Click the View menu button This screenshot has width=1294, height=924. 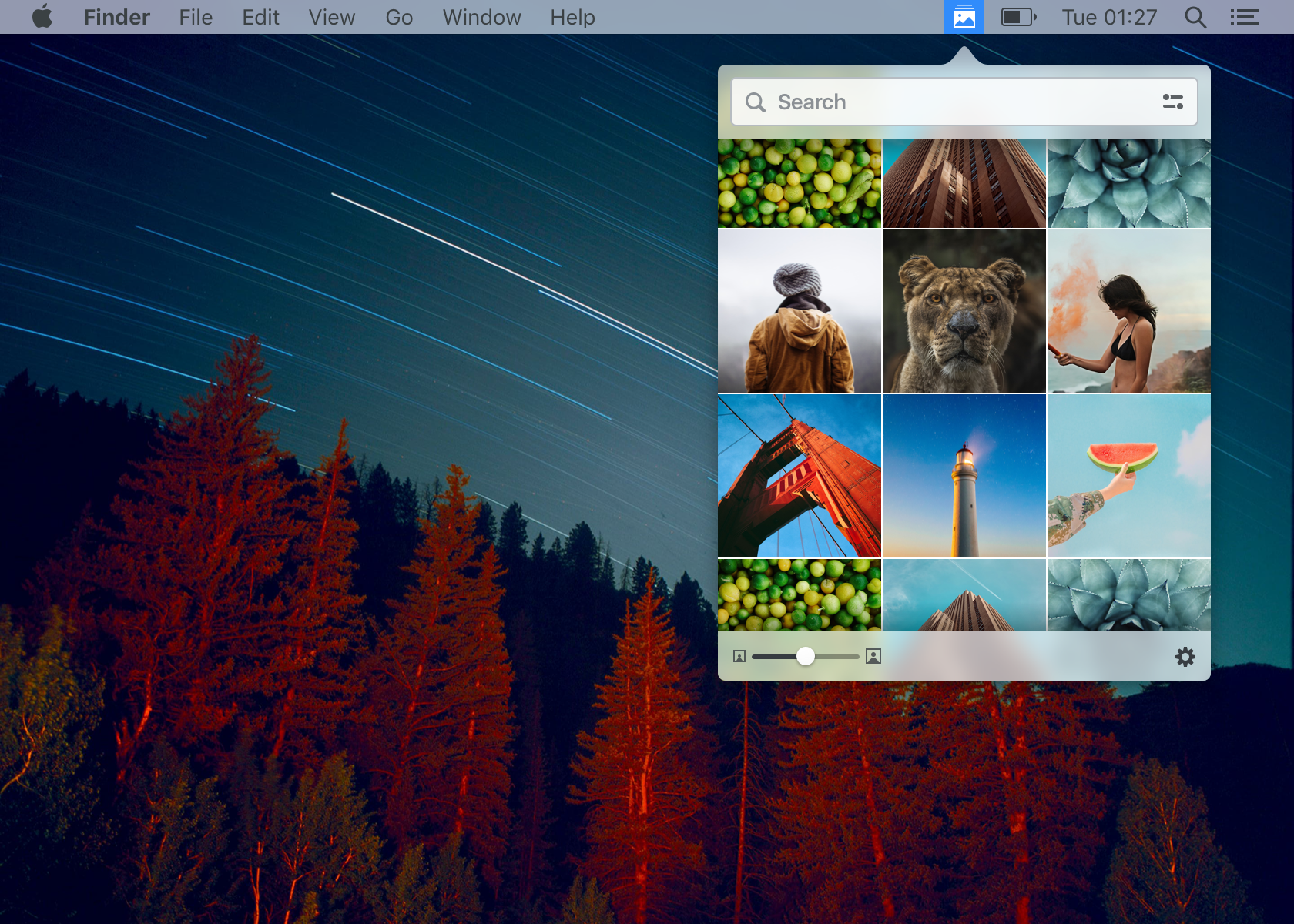(x=331, y=17)
